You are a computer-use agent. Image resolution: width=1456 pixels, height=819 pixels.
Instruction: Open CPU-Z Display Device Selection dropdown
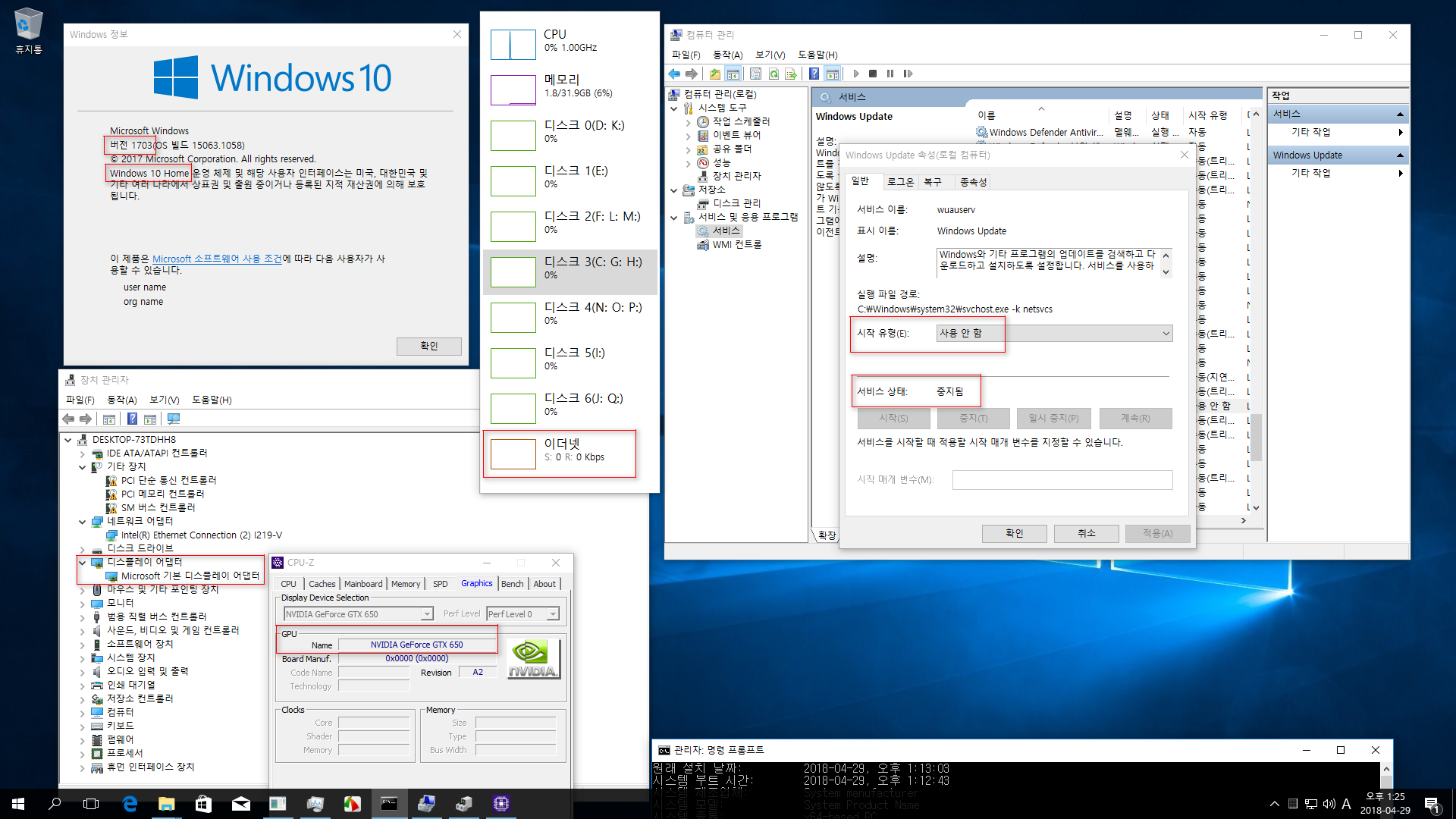coord(358,614)
